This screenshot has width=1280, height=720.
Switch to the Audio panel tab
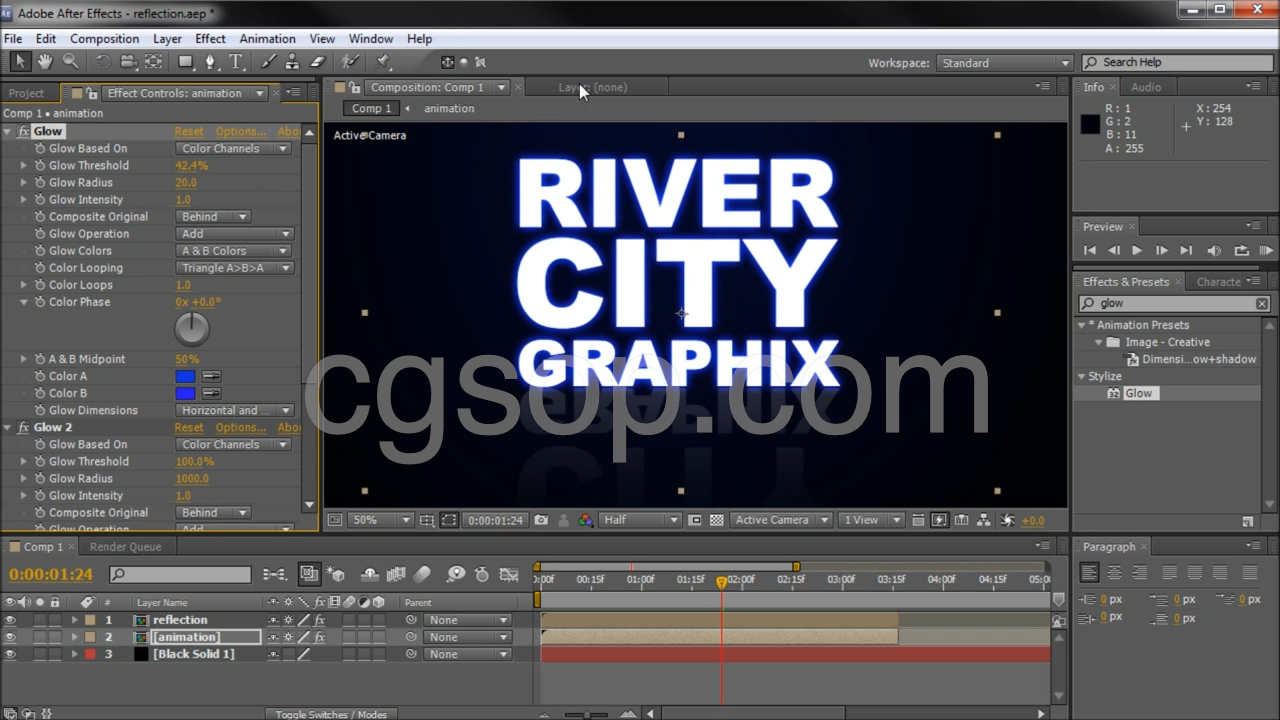coord(1146,87)
